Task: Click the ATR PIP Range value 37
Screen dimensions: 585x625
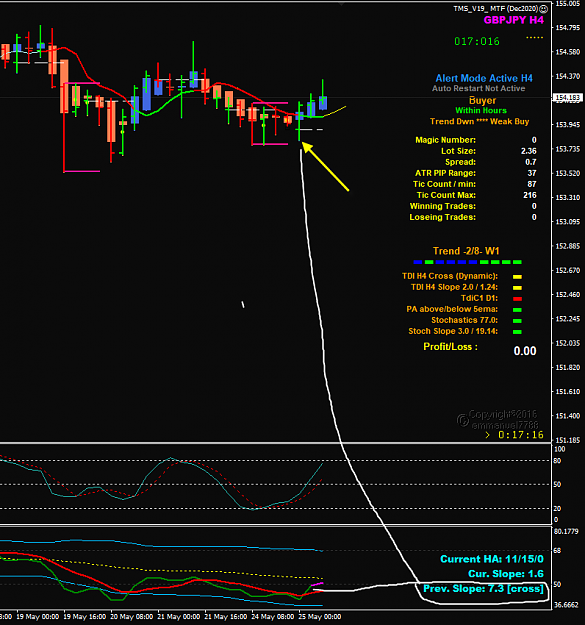Action: pyautogui.click(x=532, y=173)
